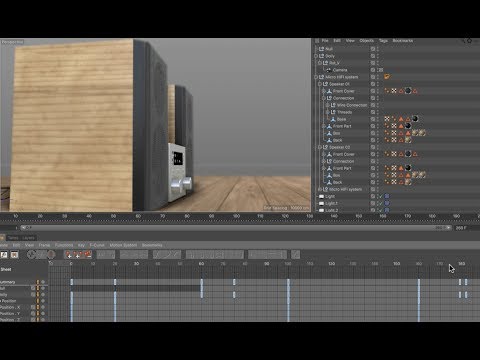Switch to the Layers tab

tap(28, 238)
